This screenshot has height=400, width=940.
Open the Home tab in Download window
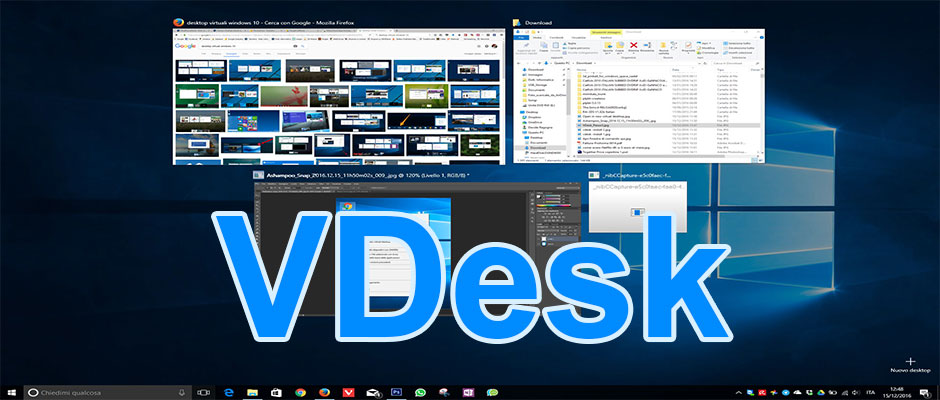537,38
